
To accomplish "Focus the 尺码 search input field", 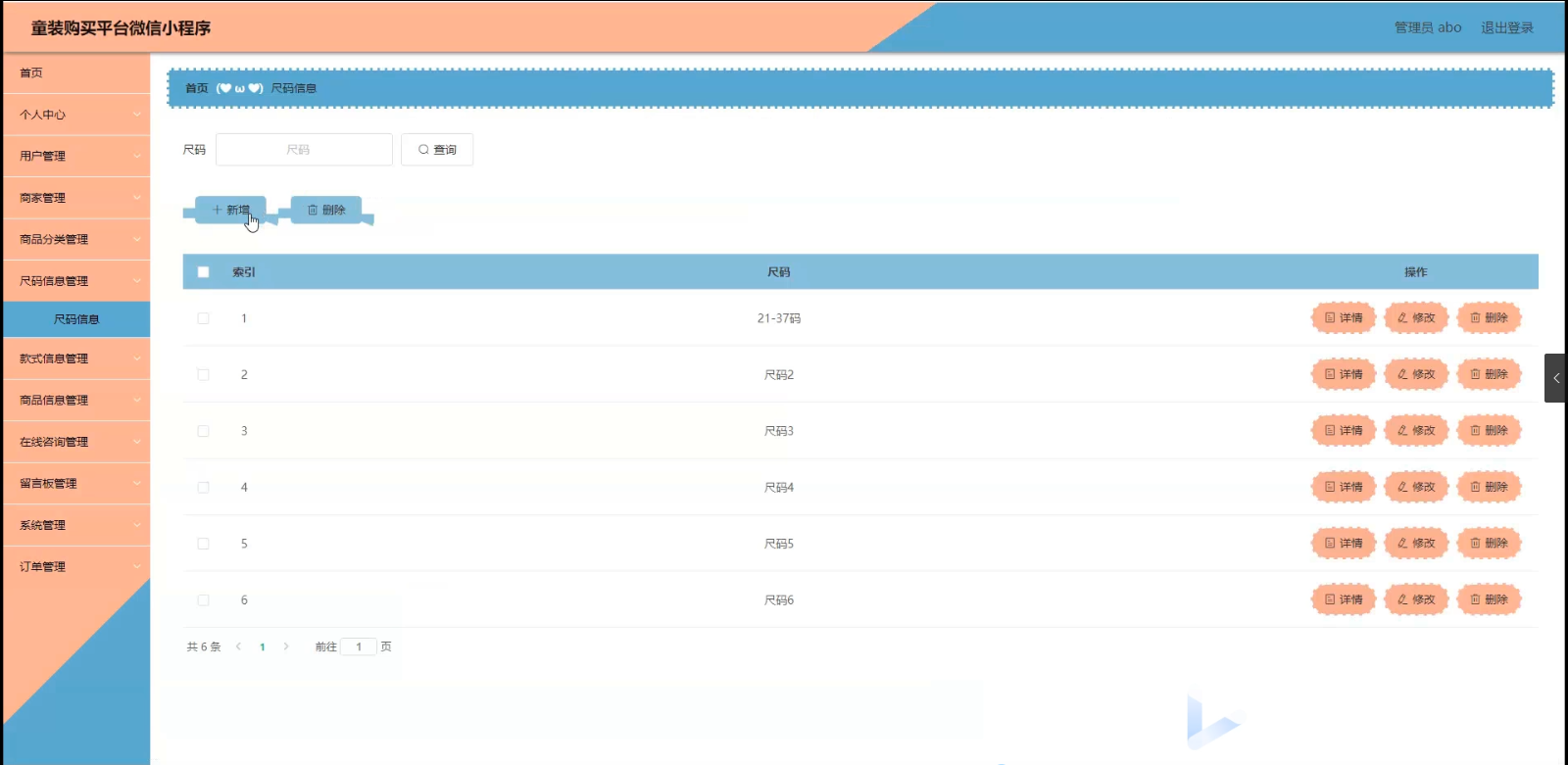I will (x=304, y=150).
